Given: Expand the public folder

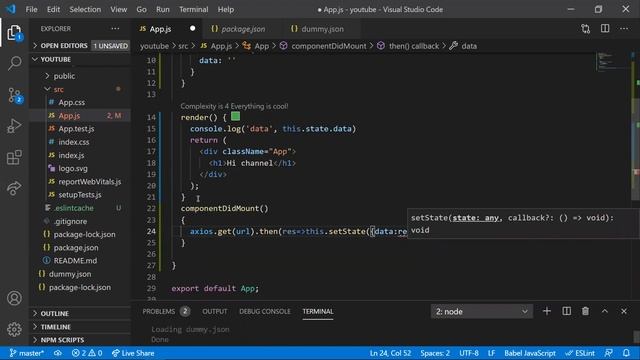Looking at the screenshot, I should (x=81, y=76).
